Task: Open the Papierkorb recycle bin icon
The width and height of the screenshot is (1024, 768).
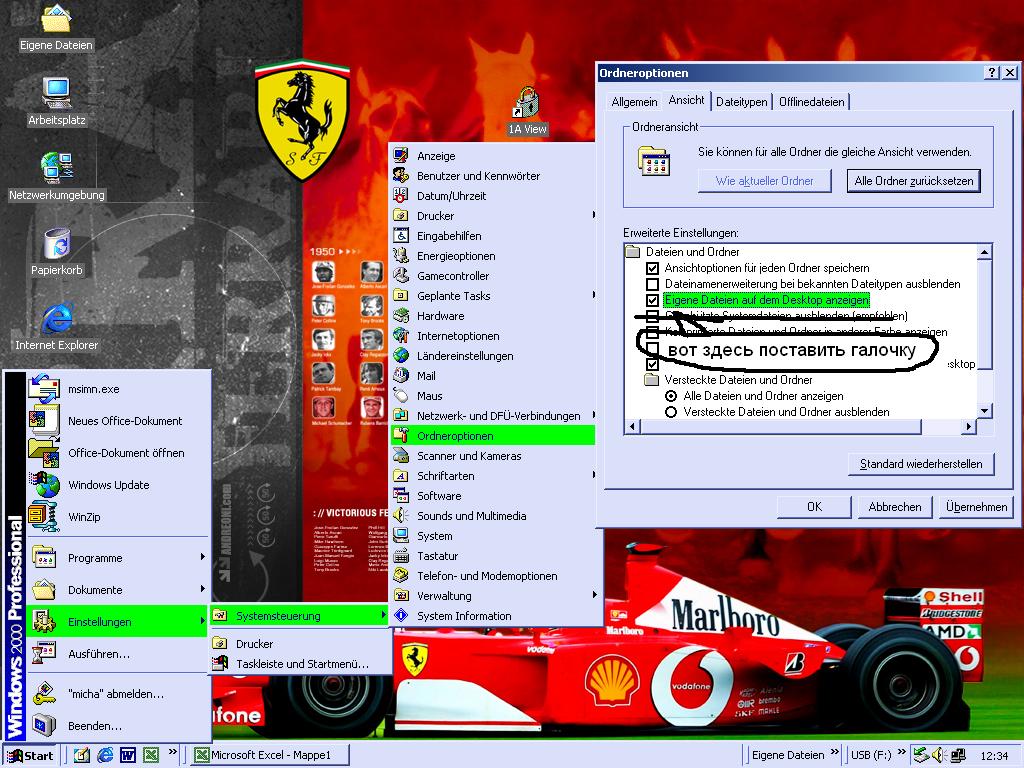Action: (x=57, y=251)
